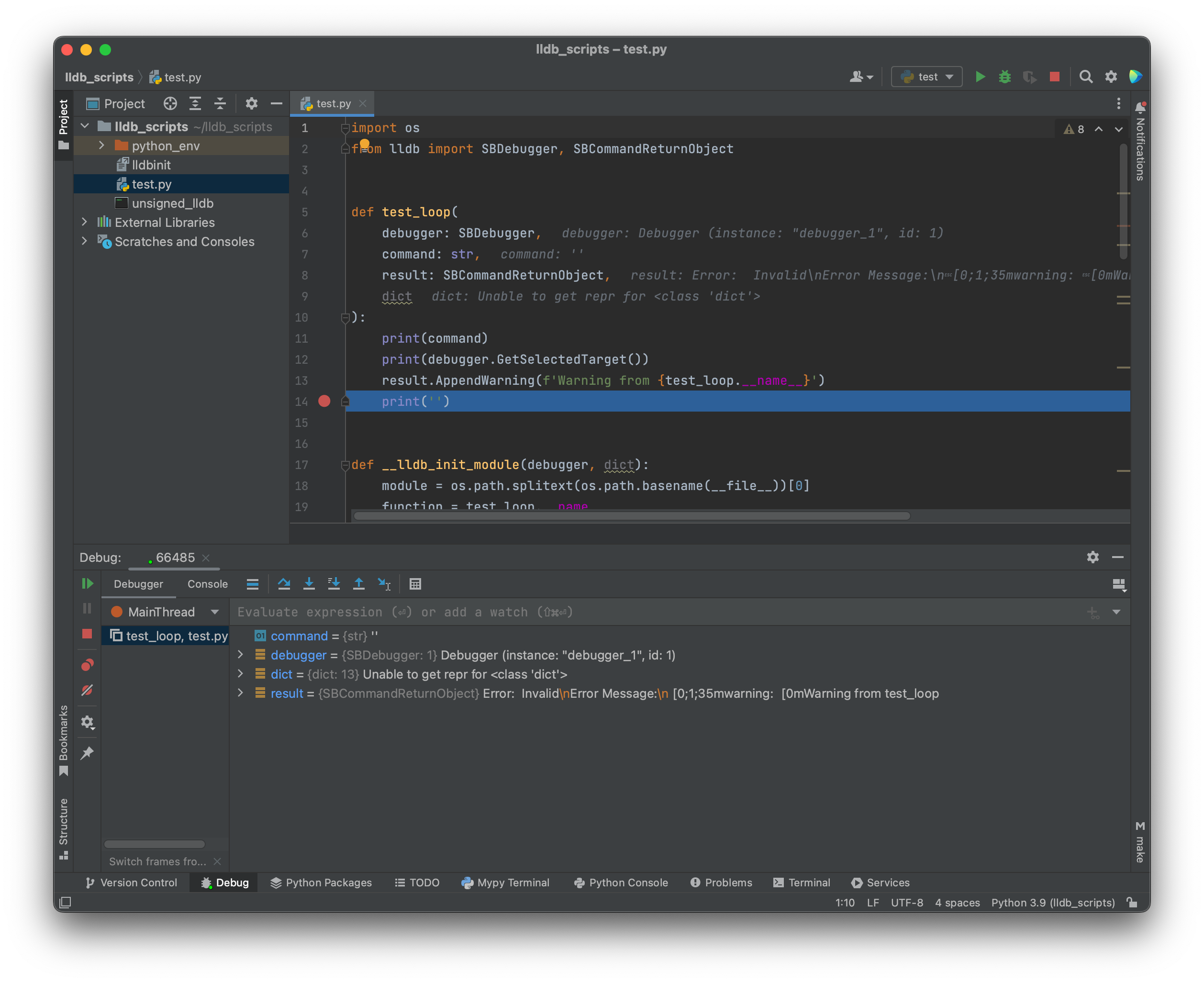This screenshot has height=983, width=1204.
Task: Click the Step Over debugger icon
Action: pos(284,584)
